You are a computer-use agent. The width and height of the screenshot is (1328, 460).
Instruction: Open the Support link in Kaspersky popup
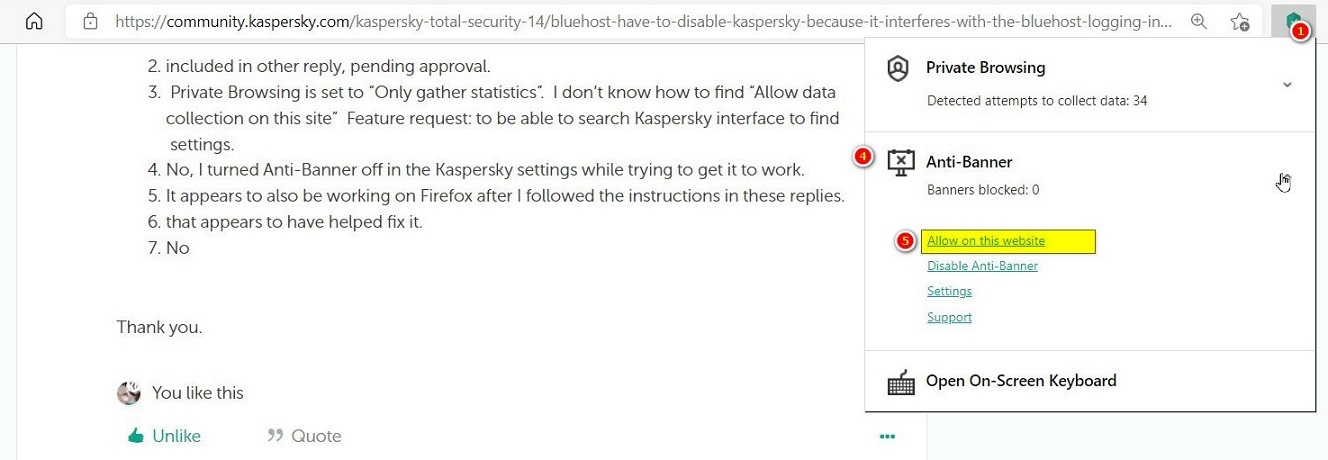pos(949,317)
